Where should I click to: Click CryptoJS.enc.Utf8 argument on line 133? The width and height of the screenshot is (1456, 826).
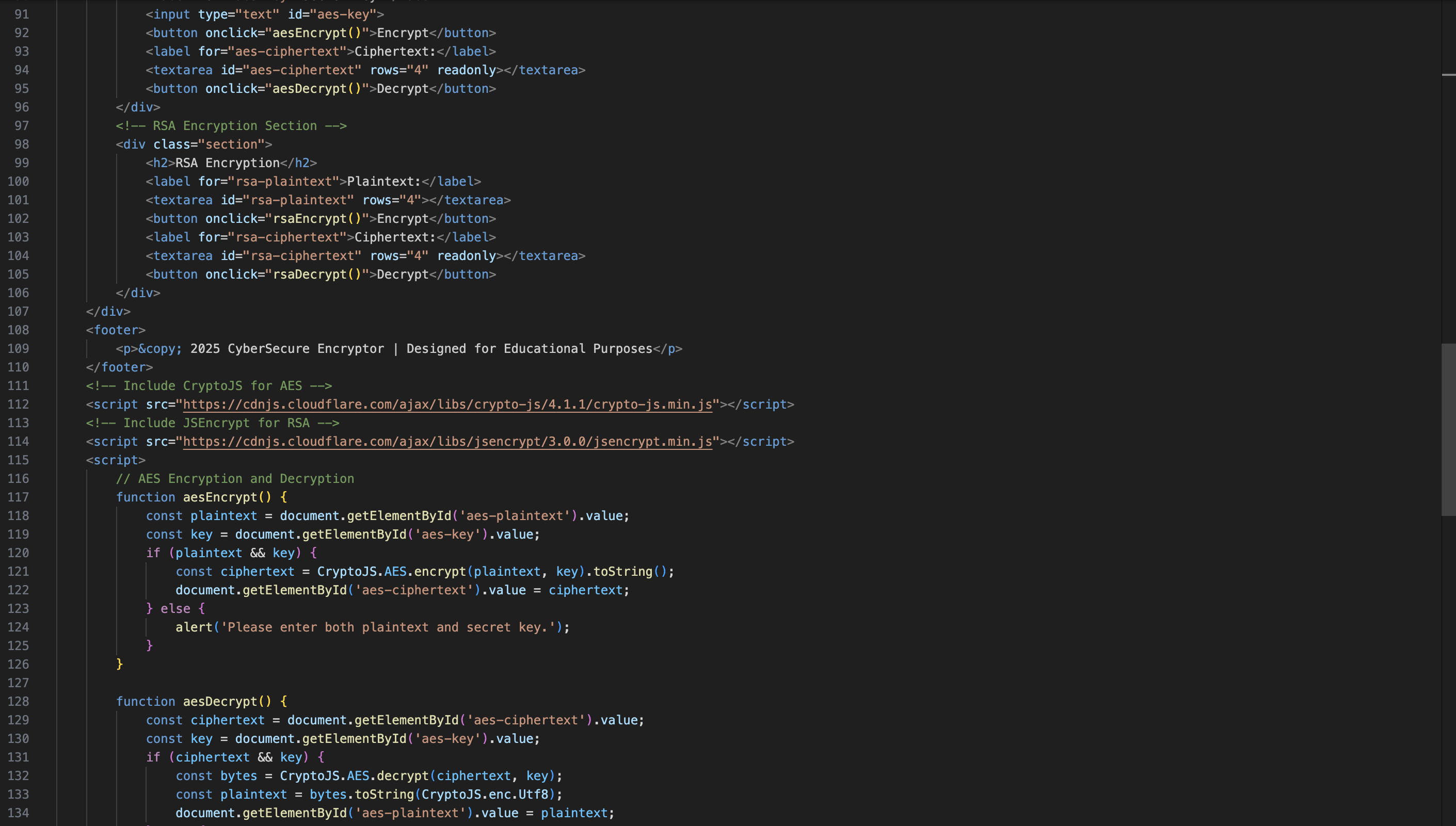click(x=485, y=794)
